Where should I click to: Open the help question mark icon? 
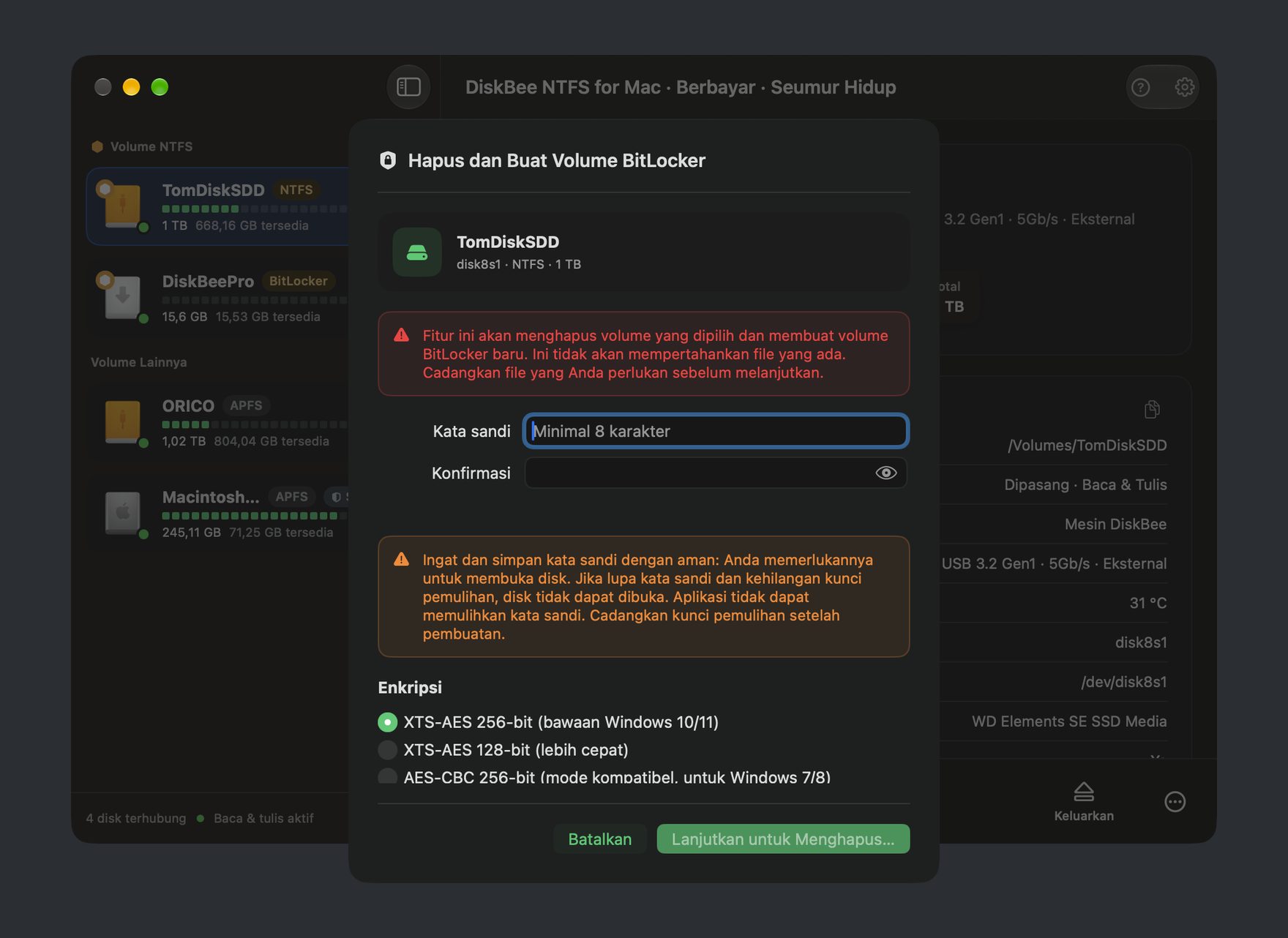point(1141,88)
